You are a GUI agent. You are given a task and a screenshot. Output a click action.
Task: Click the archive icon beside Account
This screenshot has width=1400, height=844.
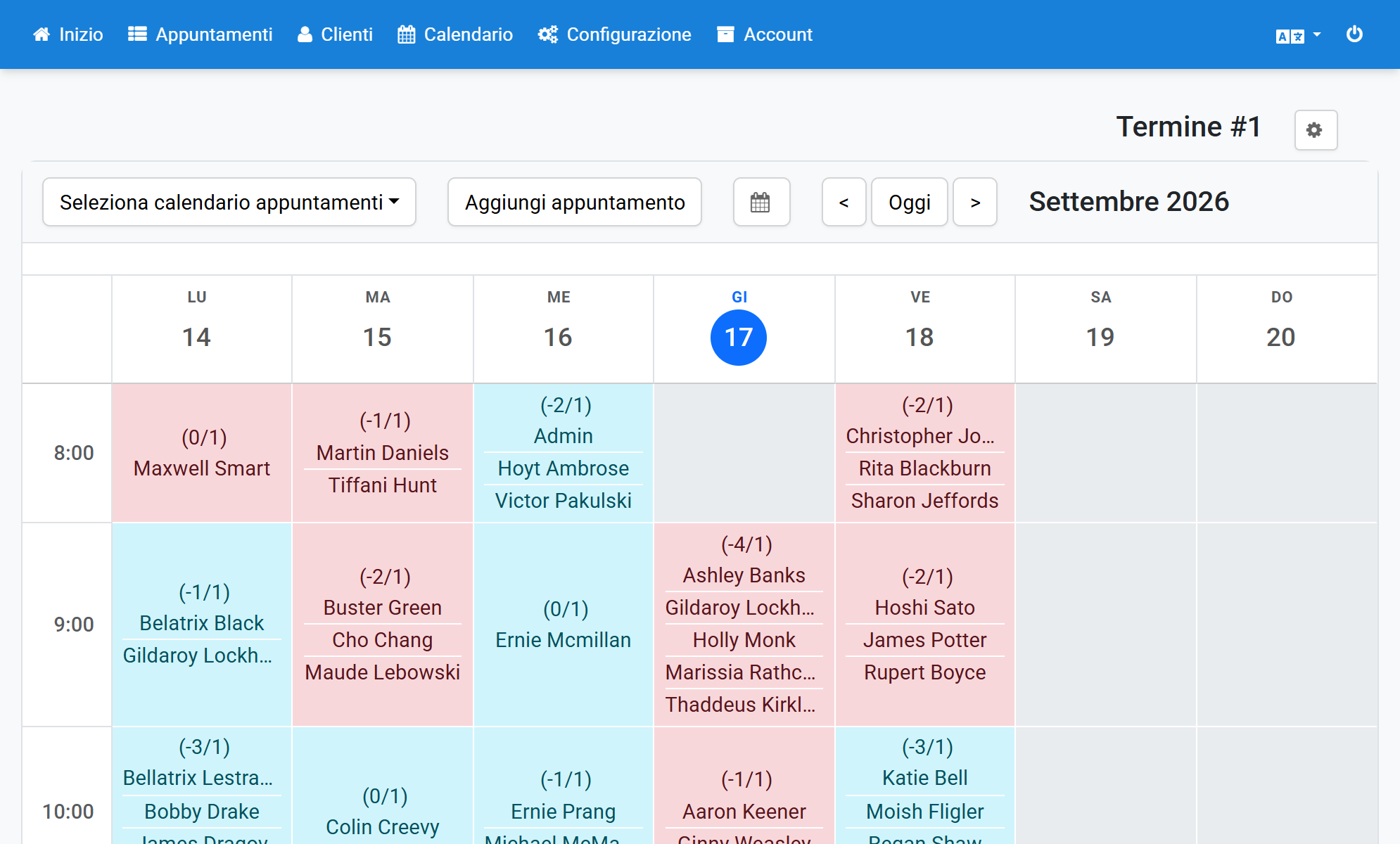(725, 34)
